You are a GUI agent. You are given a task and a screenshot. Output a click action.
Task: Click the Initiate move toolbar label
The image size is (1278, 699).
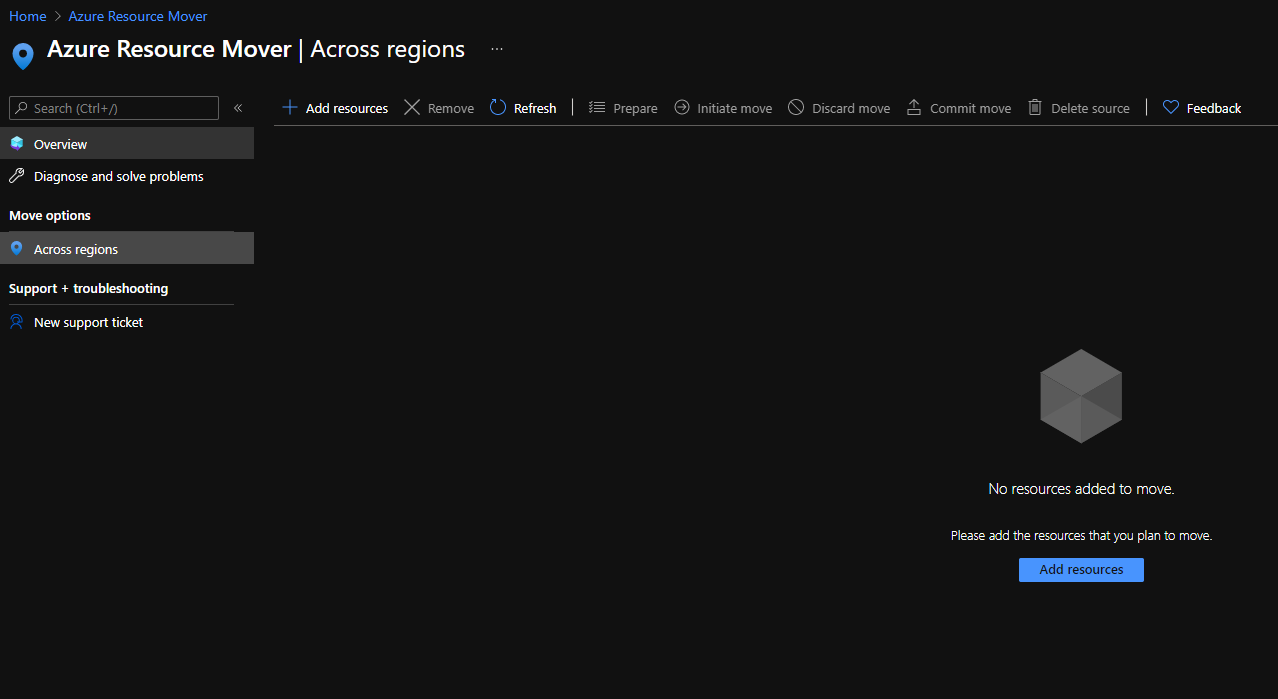735,108
